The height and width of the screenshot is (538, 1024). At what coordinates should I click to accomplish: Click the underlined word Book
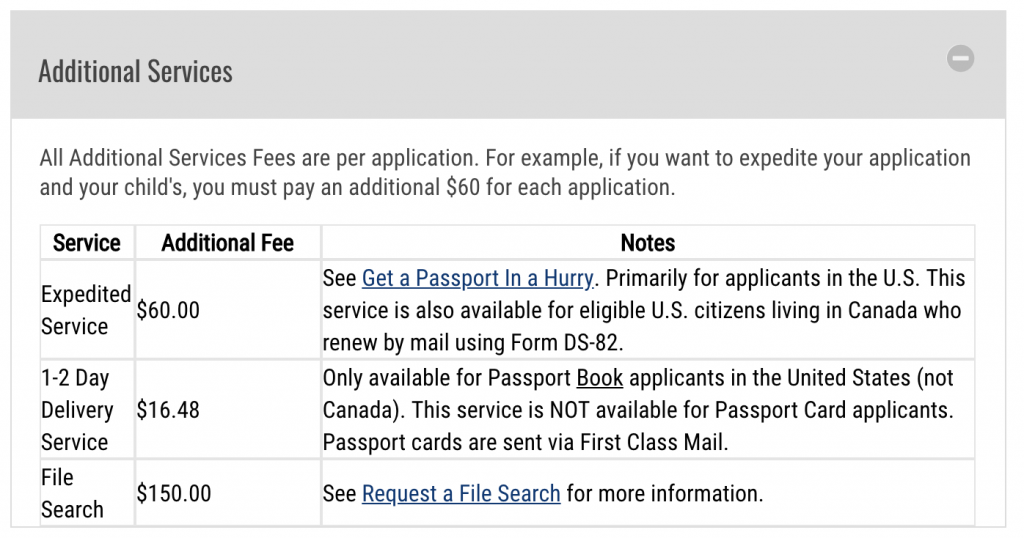(600, 378)
